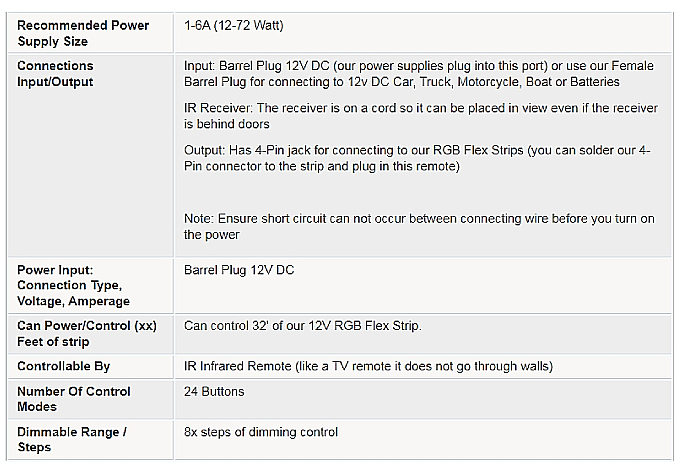The height and width of the screenshot is (471, 680).
Task: Click the "Connections Input/Output" row label
Action: coord(56,73)
